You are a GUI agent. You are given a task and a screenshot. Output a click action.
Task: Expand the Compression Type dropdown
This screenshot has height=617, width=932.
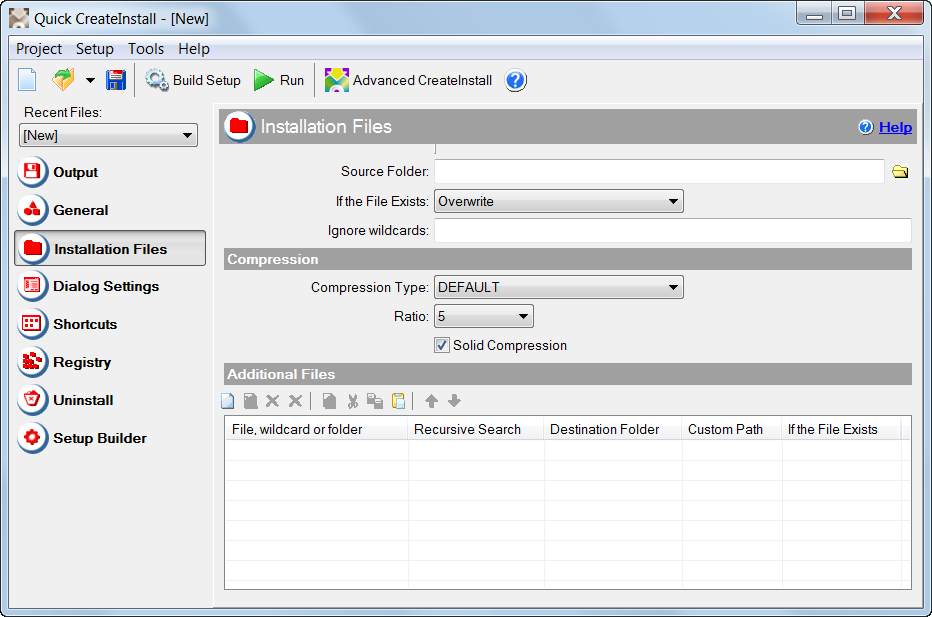(559, 287)
